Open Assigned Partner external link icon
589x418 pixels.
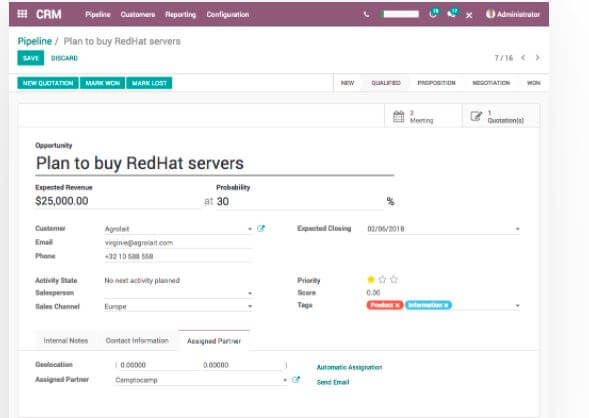296,380
